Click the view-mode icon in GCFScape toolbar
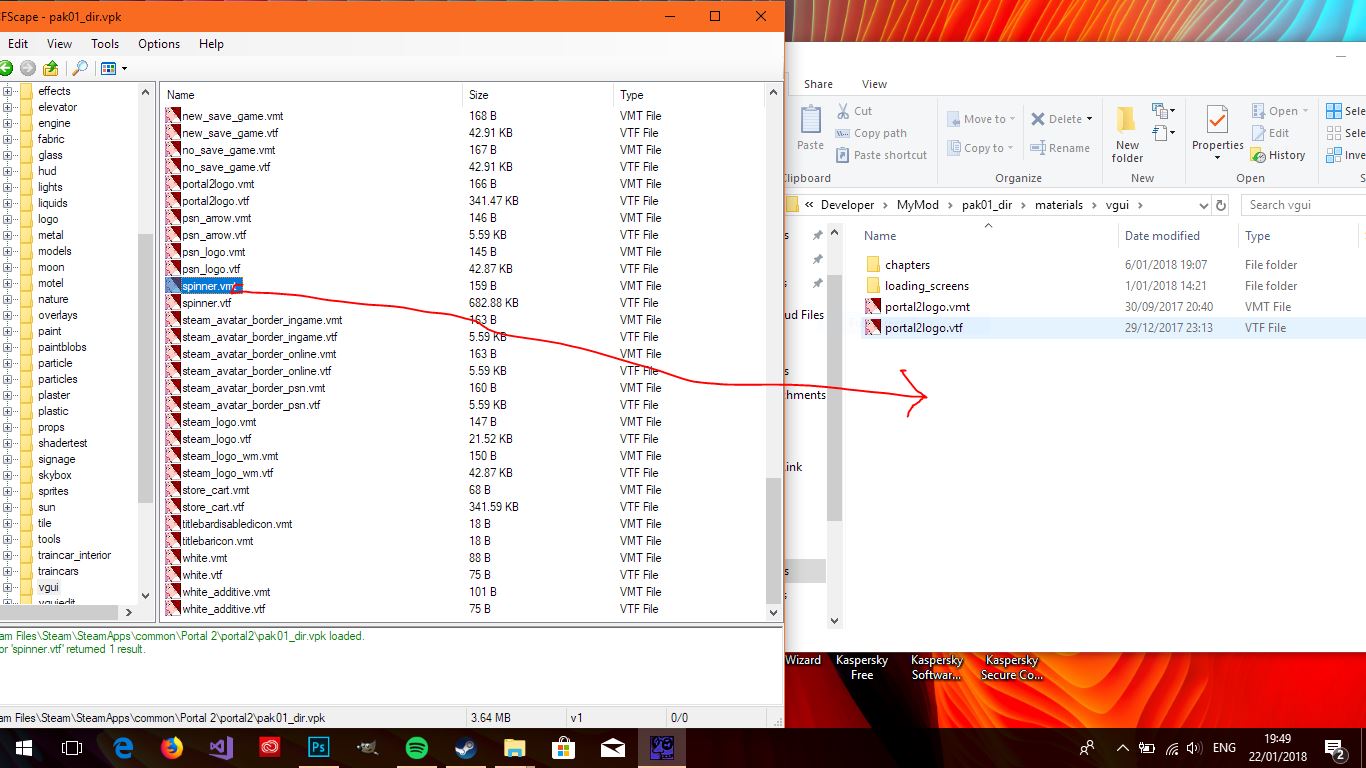This screenshot has width=1366, height=768. coord(108,68)
